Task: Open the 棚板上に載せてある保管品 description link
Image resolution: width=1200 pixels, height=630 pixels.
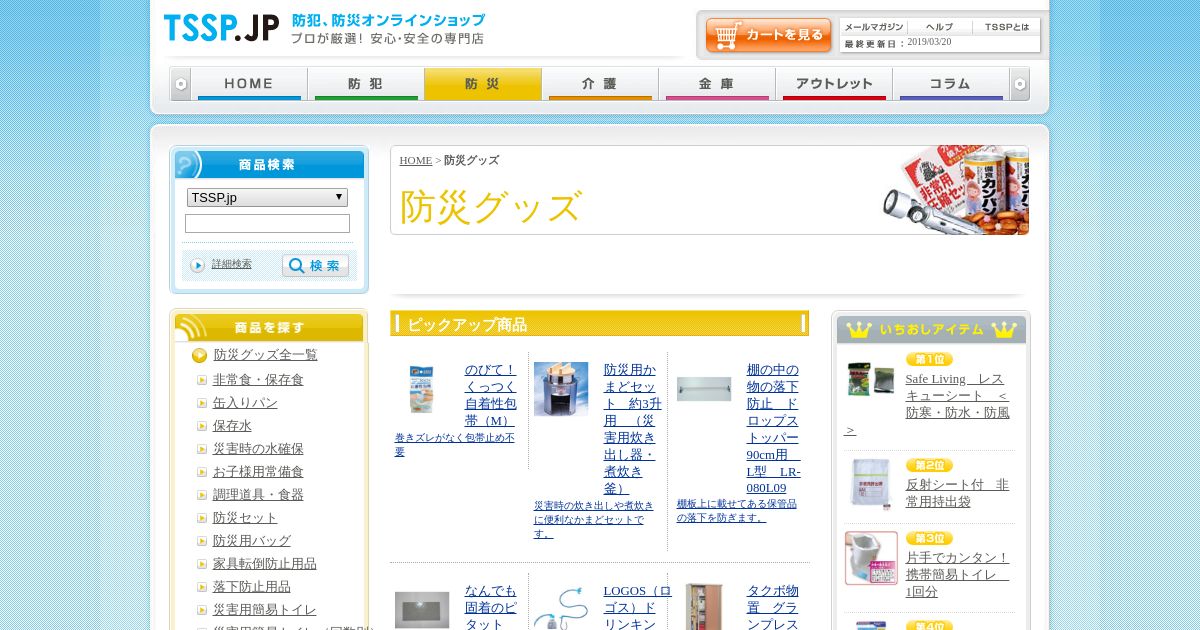Action: (737, 511)
